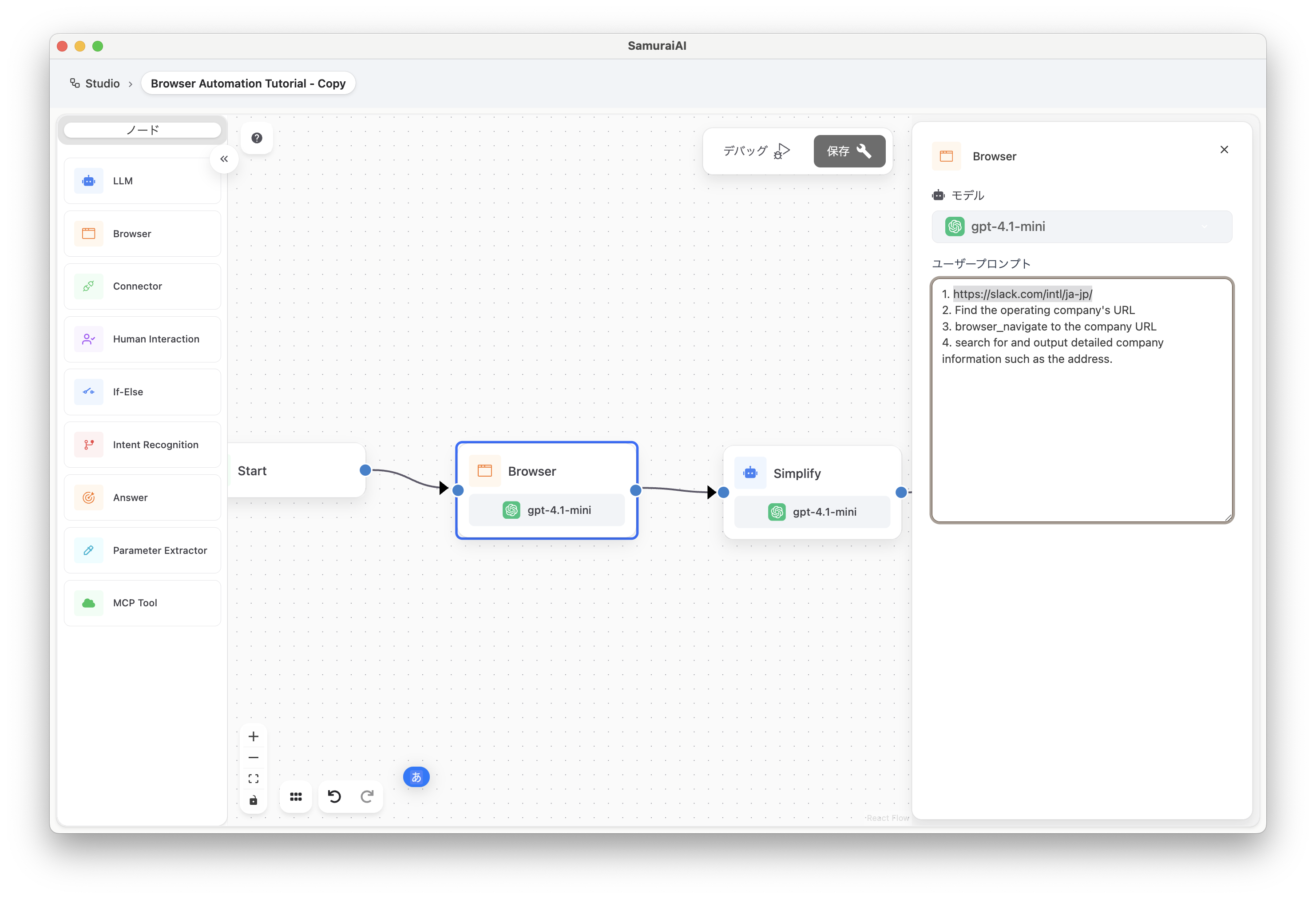Click the 保存 save button

[849, 151]
